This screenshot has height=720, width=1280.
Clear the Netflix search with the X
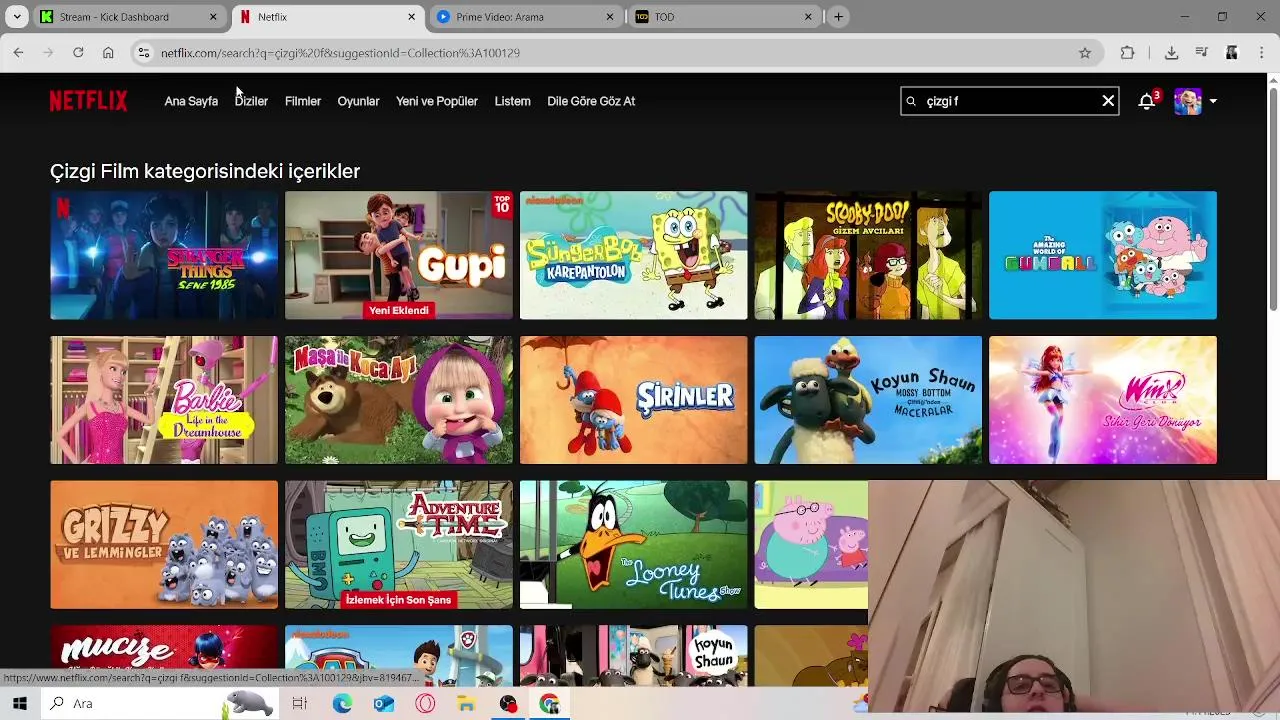point(1108,101)
